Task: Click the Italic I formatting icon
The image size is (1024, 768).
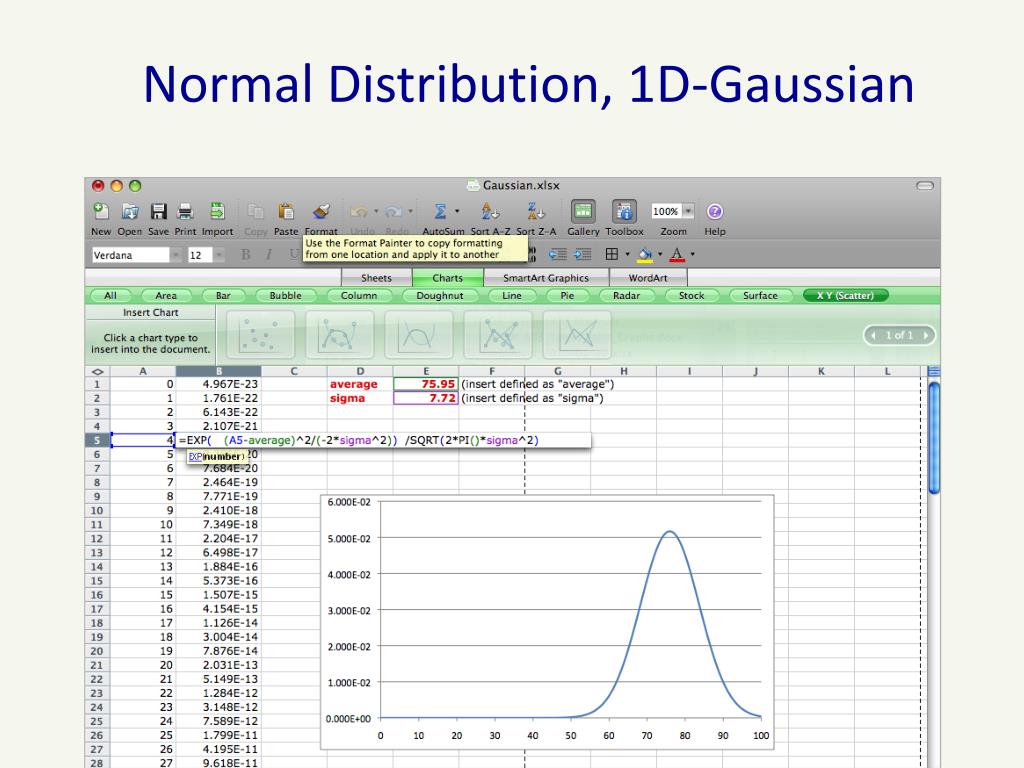Action: pos(268,255)
